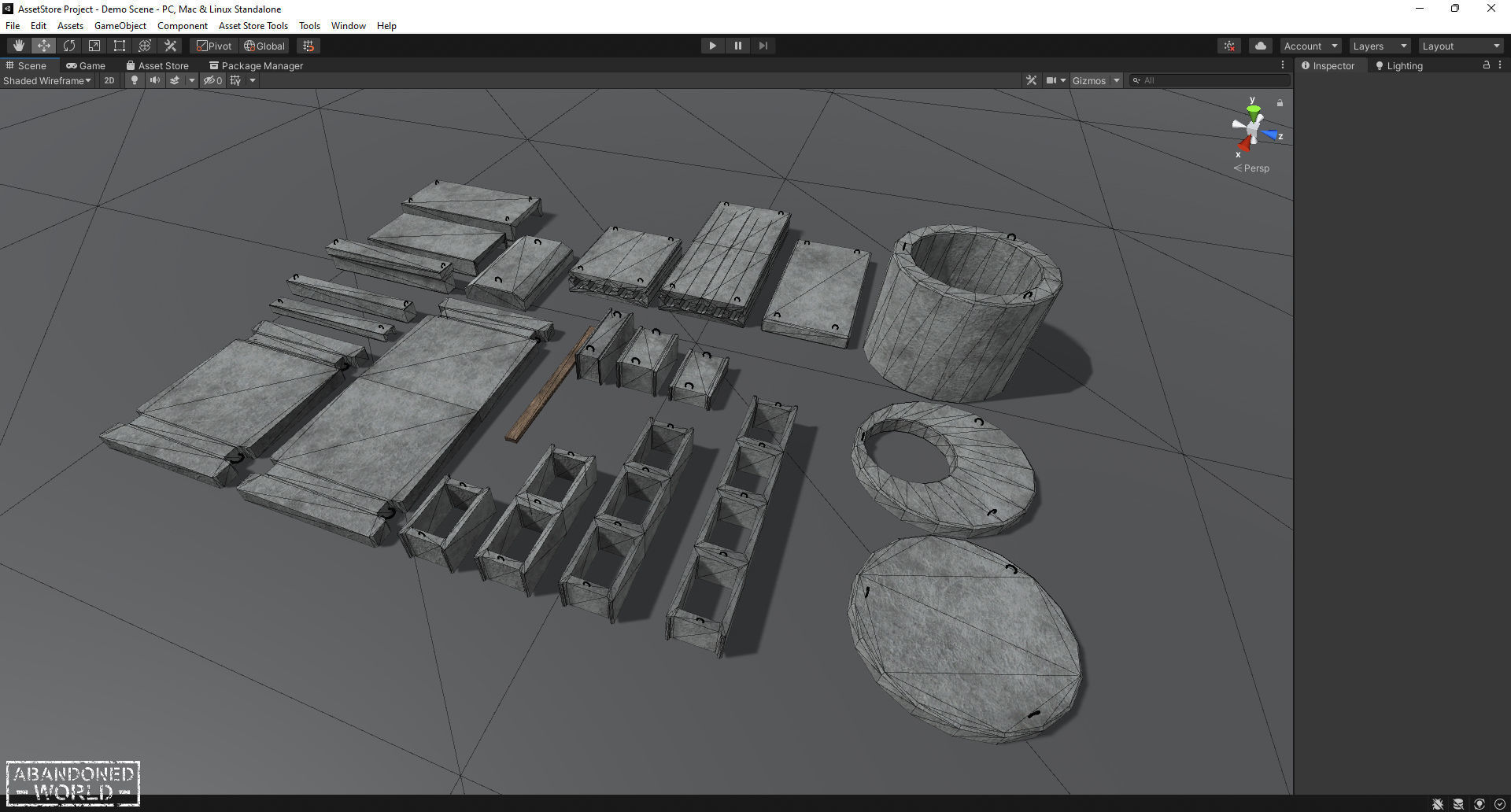Image resolution: width=1511 pixels, height=812 pixels.
Task: Open the Inspector panel options menu
Action: pos(1500,65)
